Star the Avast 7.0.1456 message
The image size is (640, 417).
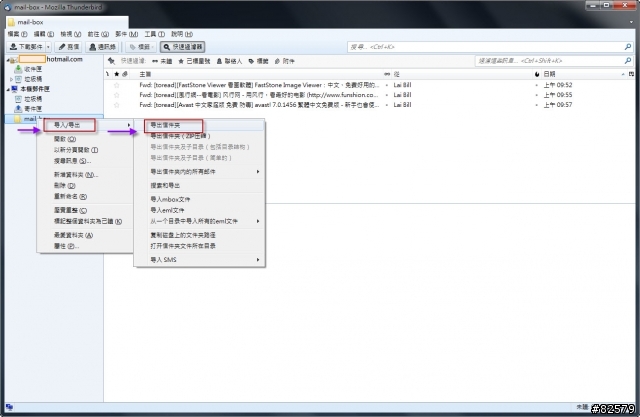117,105
